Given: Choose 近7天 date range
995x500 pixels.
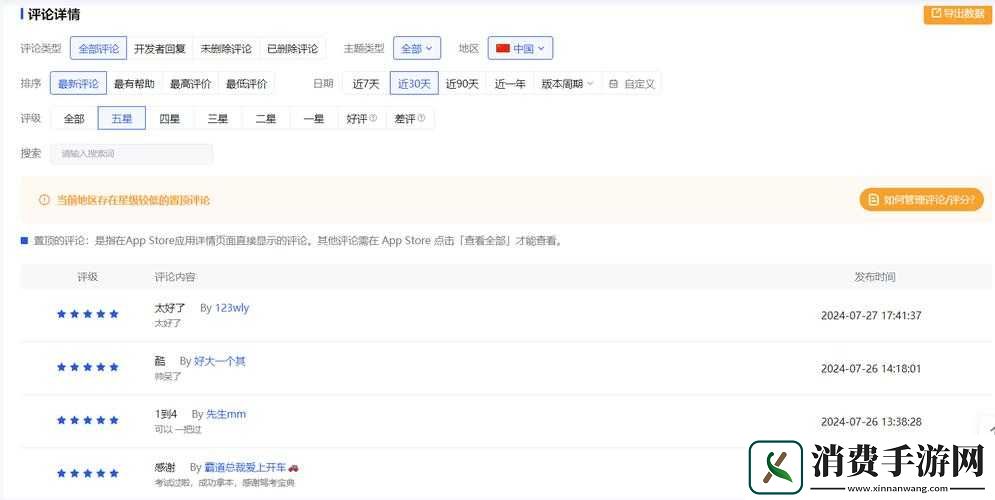Looking at the screenshot, I should click(366, 83).
